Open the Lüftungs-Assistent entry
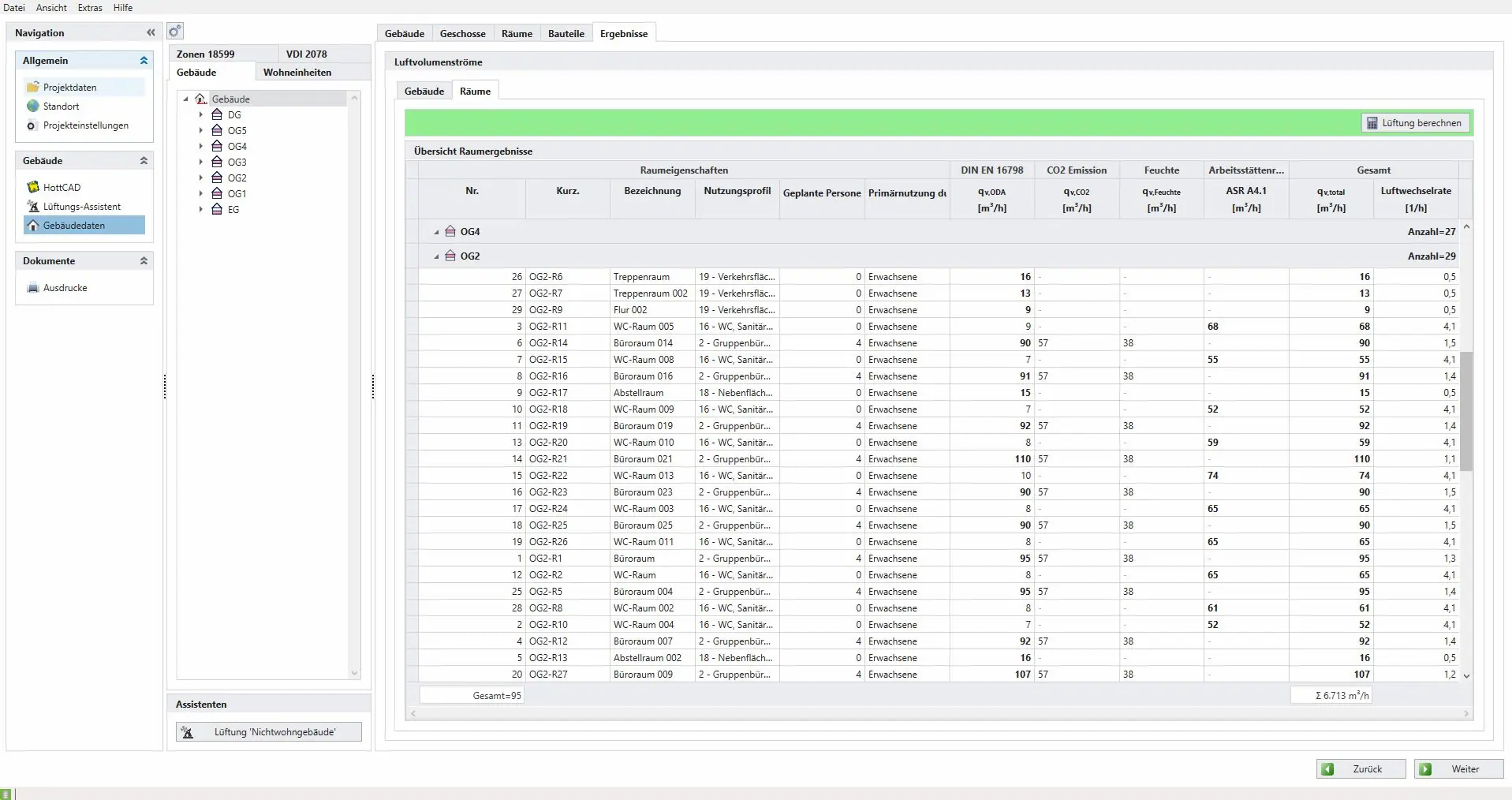Screen dimensions: 1512x800 (81, 207)
